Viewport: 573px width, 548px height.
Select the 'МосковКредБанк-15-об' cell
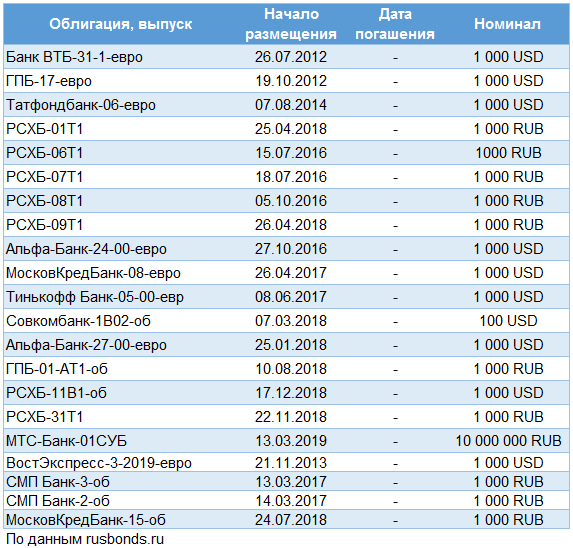tap(86, 520)
